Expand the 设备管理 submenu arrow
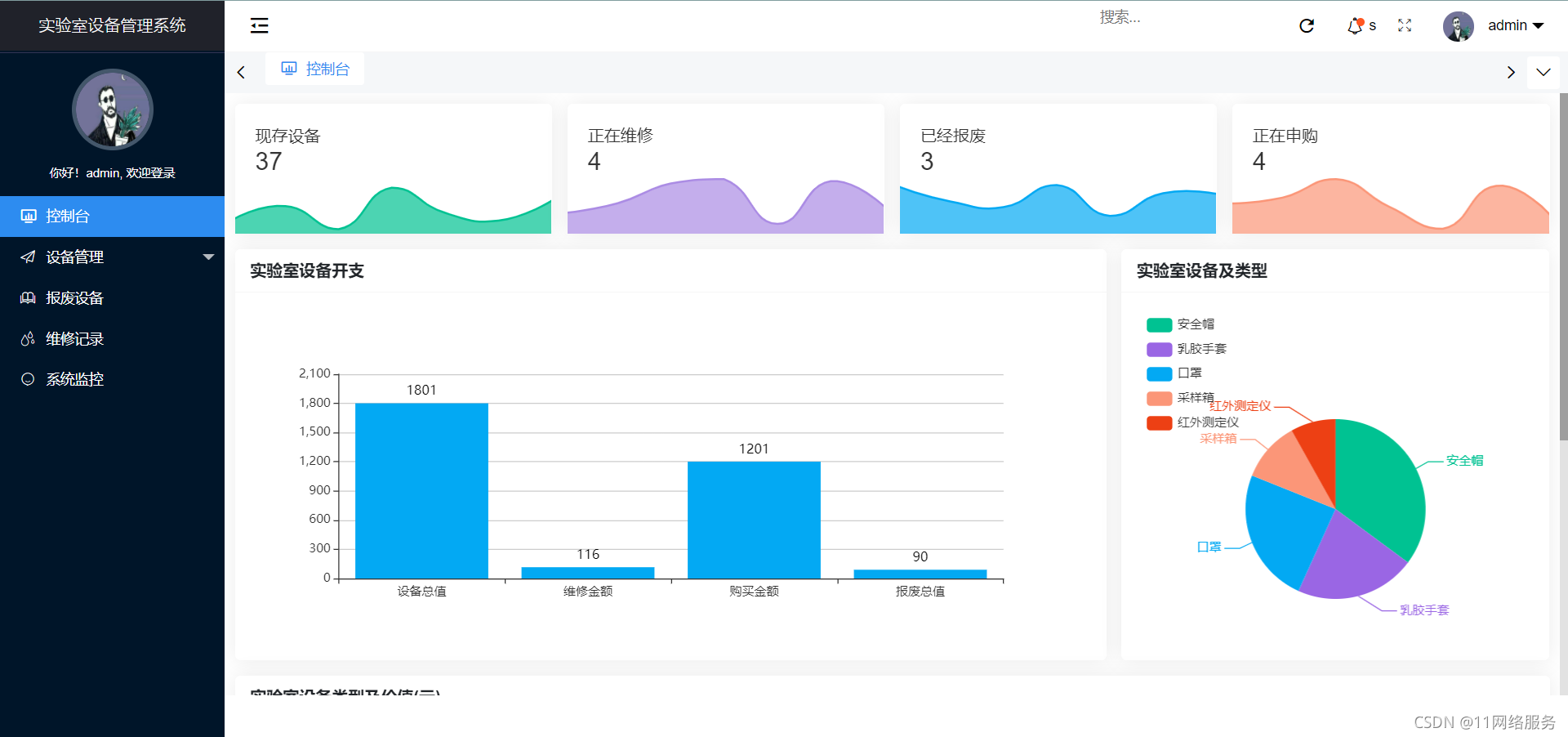The width and height of the screenshot is (1568, 737). (x=208, y=257)
